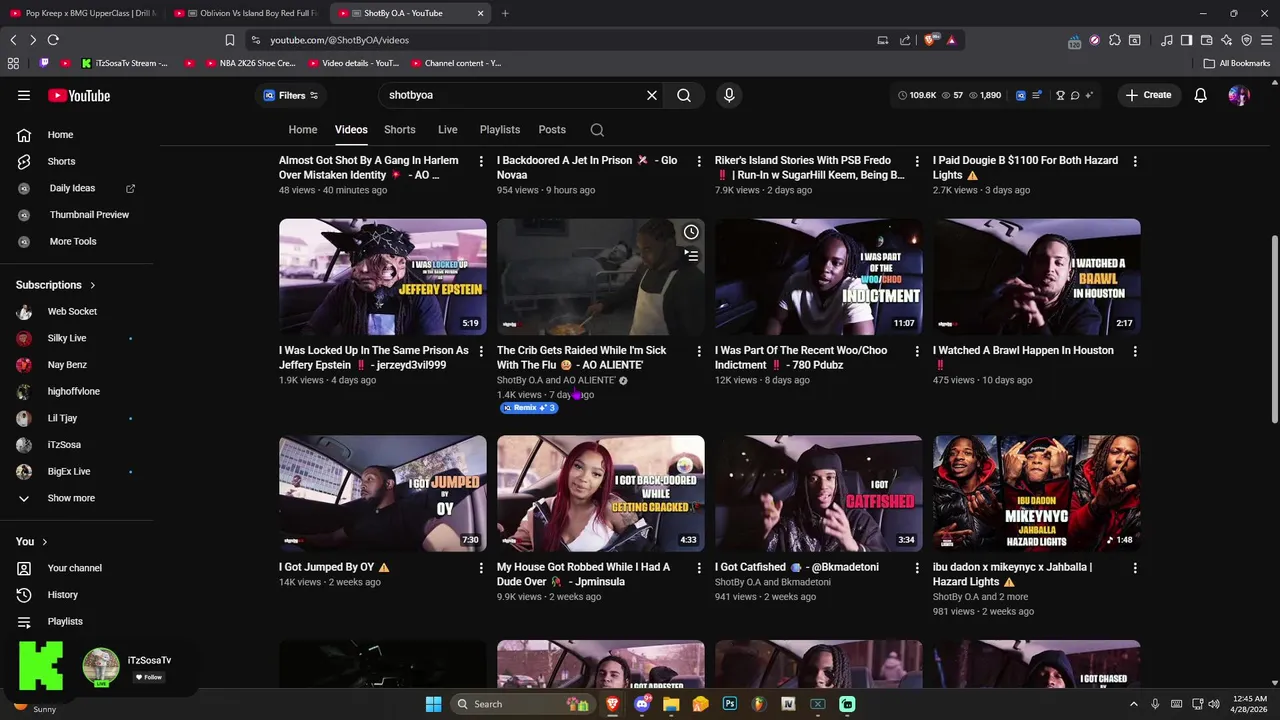The image size is (1280, 720).
Task: Open Discord from the taskbar
Action: pos(642,704)
